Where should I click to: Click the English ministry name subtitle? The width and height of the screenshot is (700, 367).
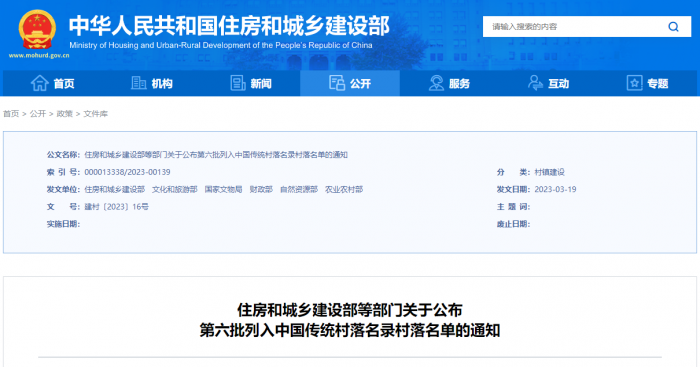[221, 45]
